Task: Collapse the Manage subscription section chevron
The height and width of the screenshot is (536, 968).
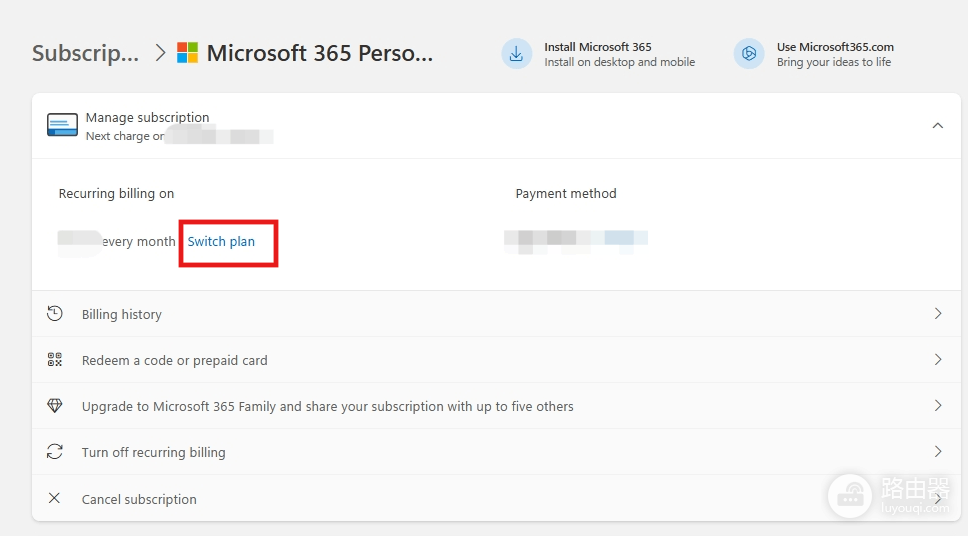Action: click(938, 125)
